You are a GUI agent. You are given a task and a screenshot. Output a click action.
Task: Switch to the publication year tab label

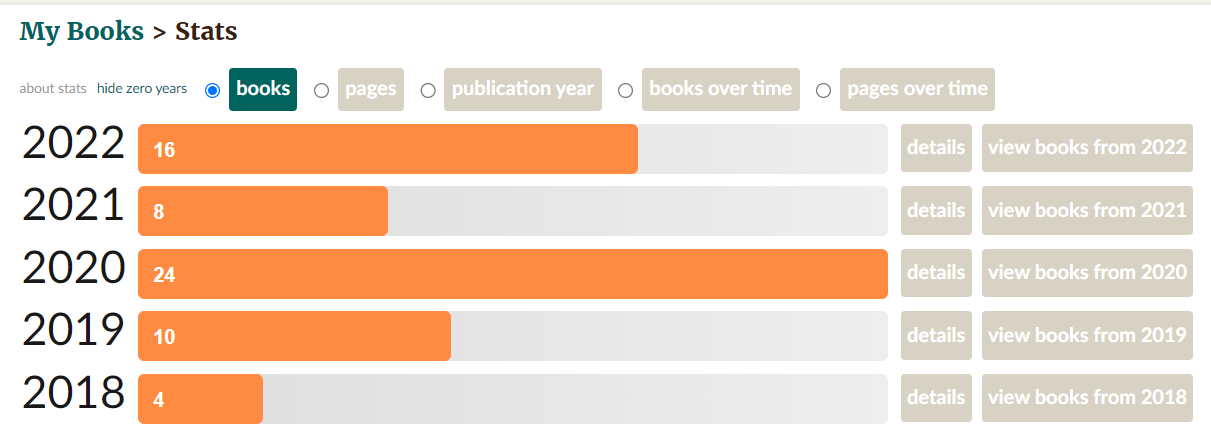pyautogui.click(x=523, y=89)
